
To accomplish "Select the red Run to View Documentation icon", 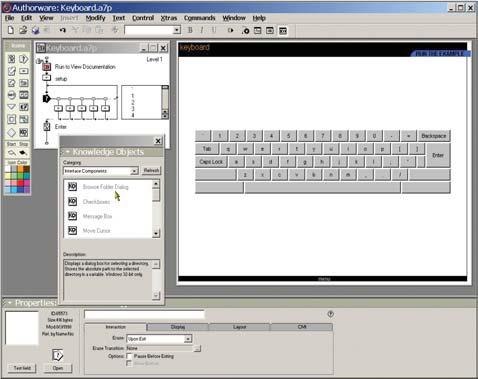I will coord(46,67).
